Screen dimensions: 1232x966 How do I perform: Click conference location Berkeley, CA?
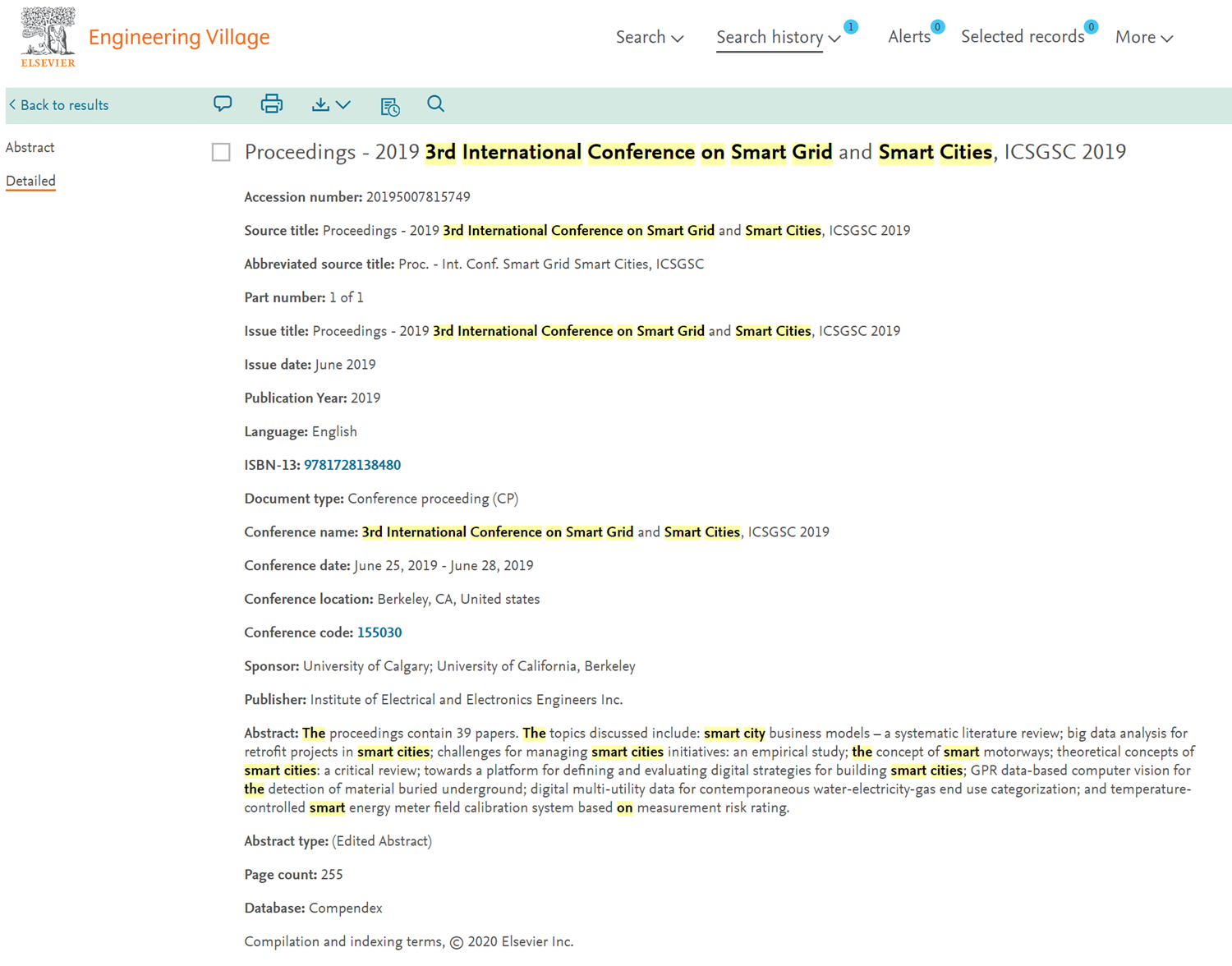click(x=458, y=600)
